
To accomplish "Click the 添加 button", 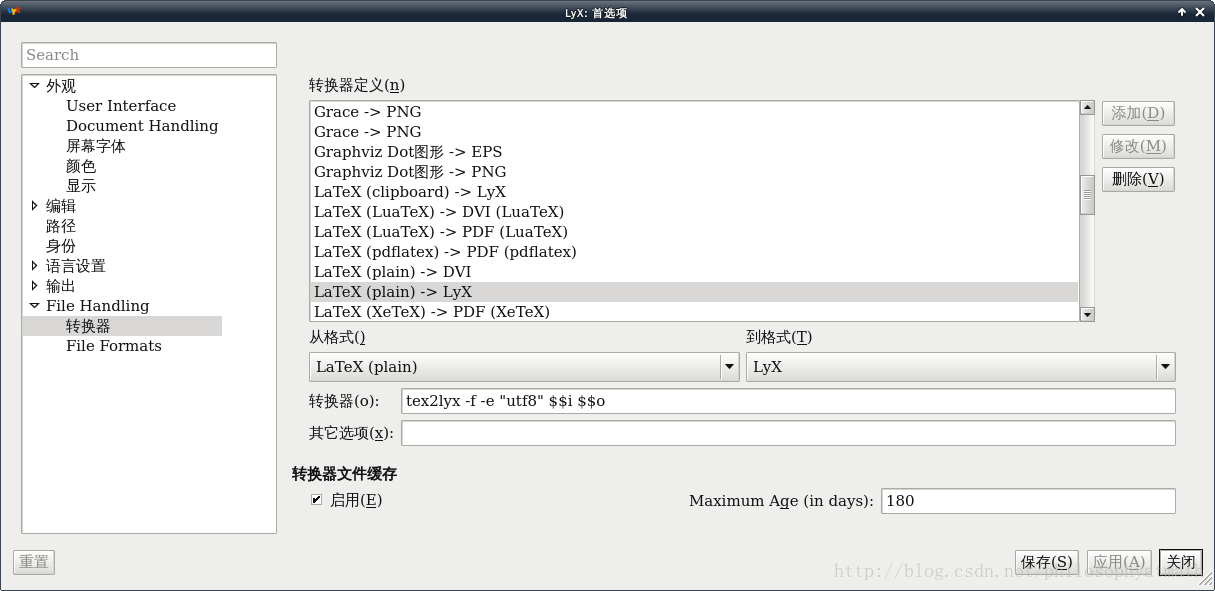I will (1138, 113).
